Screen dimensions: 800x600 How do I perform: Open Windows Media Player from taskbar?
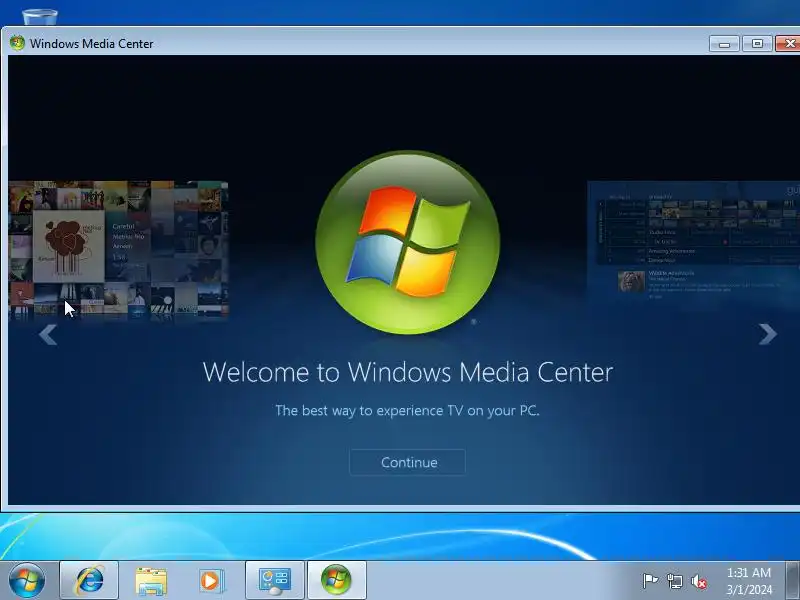pyautogui.click(x=210, y=581)
